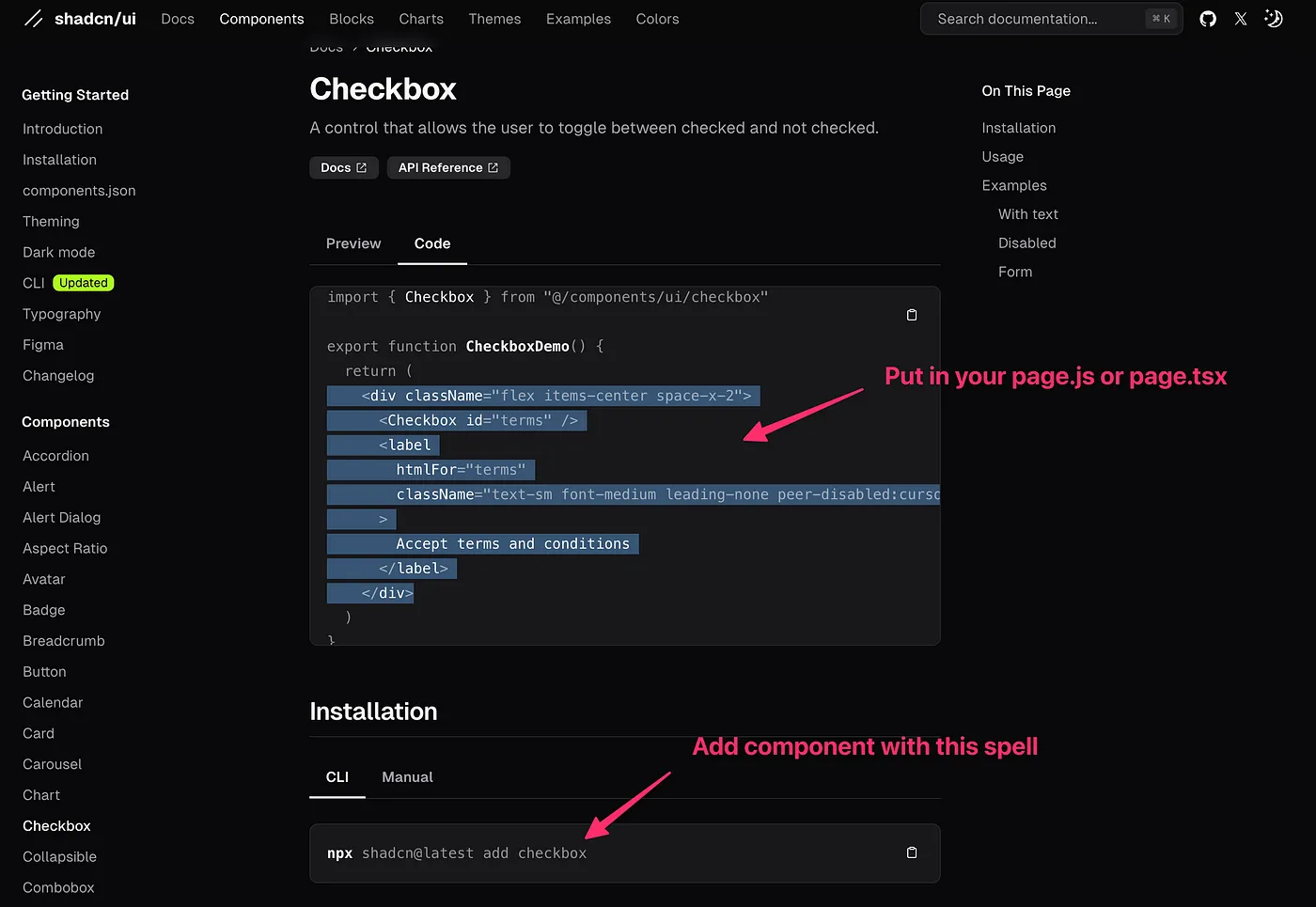Click the Installation section heading
The image size is (1316, 907).
[373, 712]
